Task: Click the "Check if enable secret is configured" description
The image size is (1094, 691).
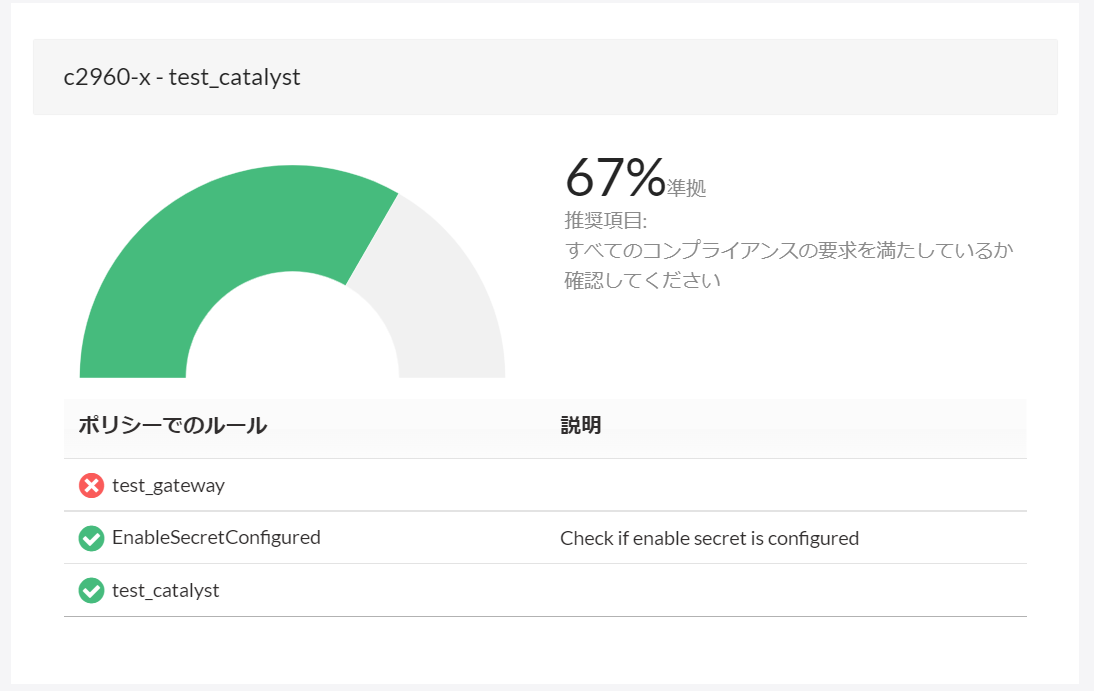Action: click(709, 539)
